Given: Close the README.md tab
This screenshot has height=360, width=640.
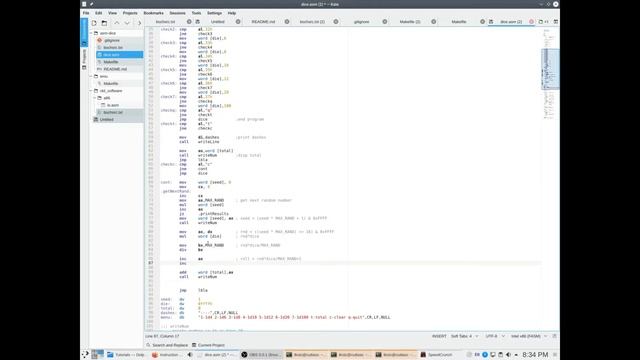Looking at the screenshot, I should point(287,22).
